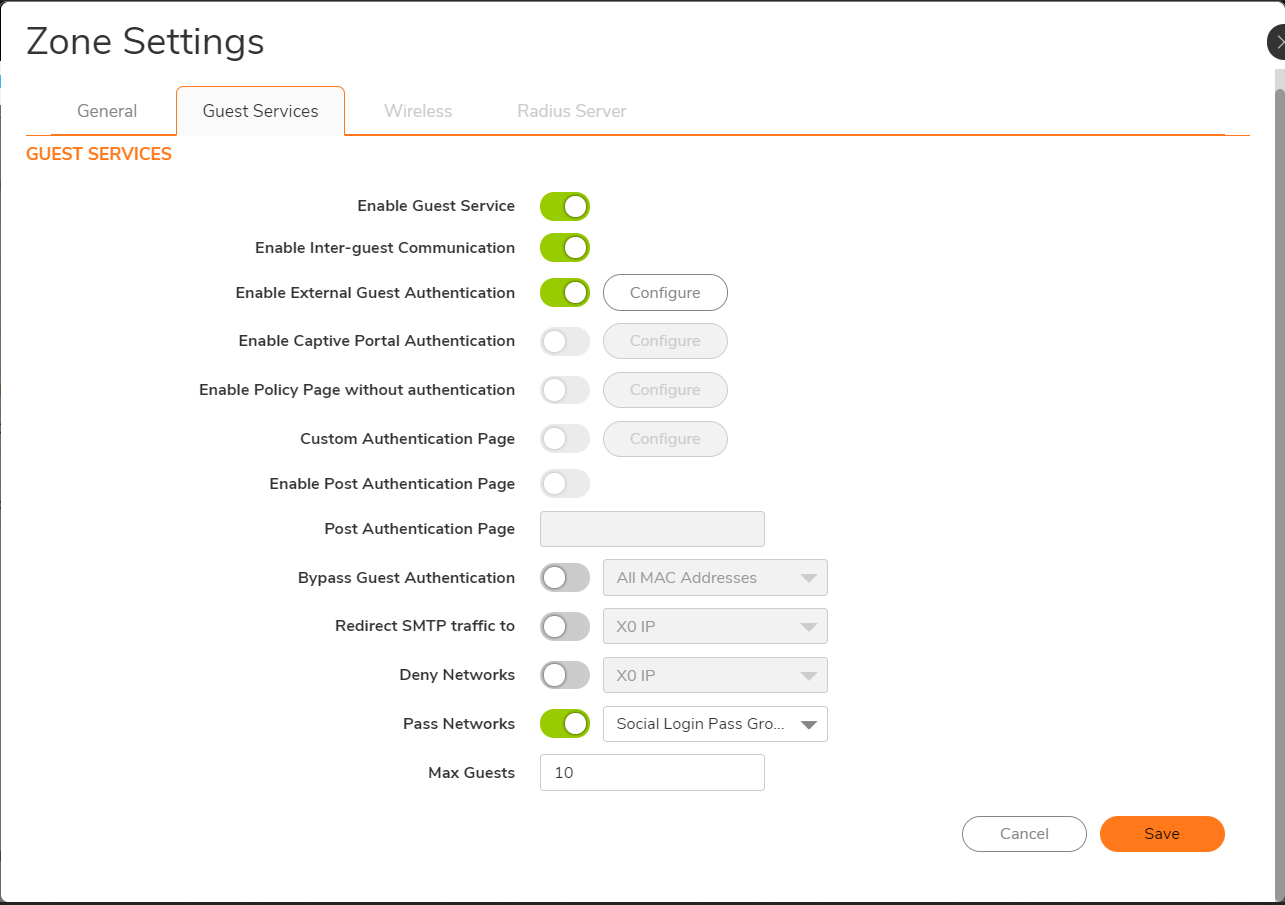The width and height of the screenshot is (1285, 905).
Task: Expand the All MAC Addresses dropdown
Action: (x=715, y=578)
